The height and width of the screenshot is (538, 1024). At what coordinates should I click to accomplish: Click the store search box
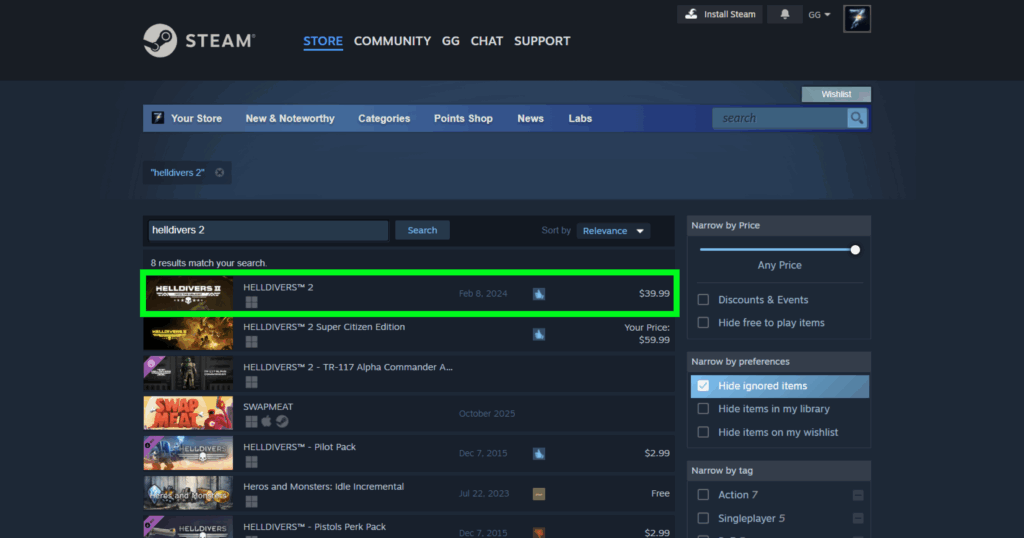(x=780, y=118)
